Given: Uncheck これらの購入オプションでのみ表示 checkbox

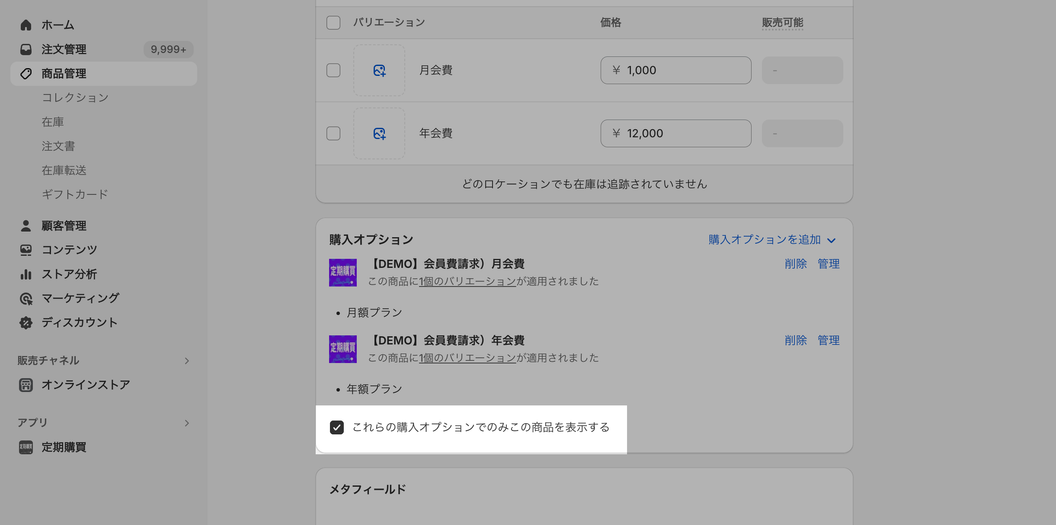Looking at the screenshot, I should (337, 427).
